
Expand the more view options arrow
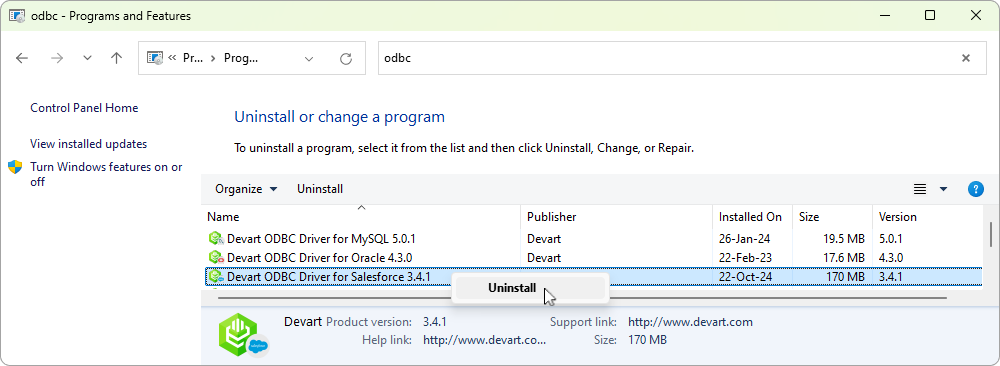943,189
